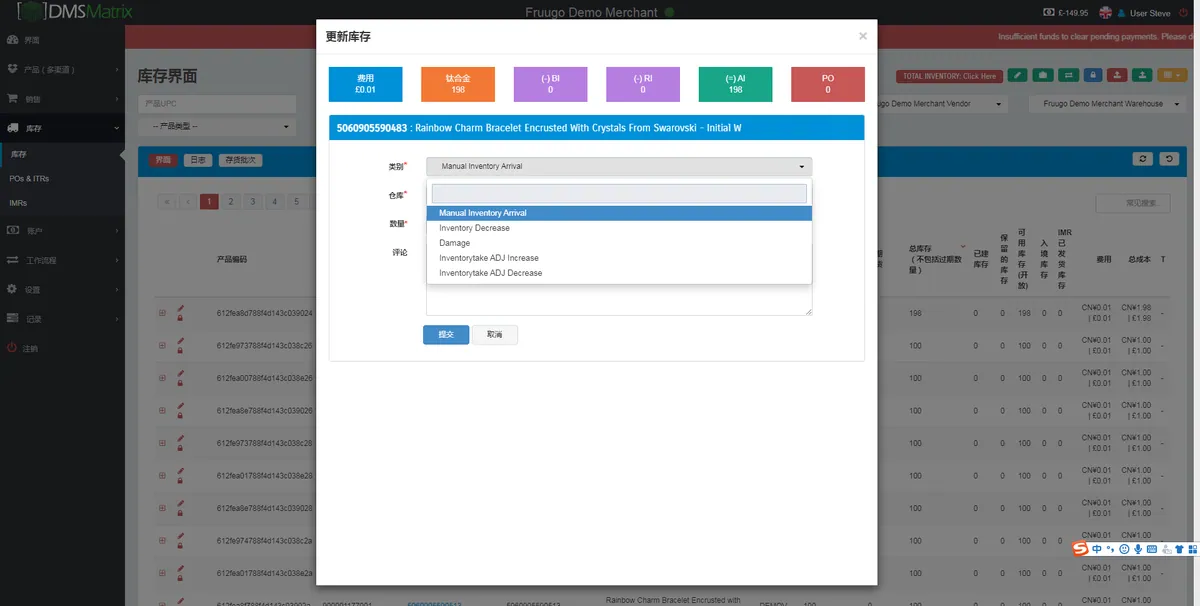Viewport: 1200px width, 606px height.
Task: Click the Sogou 中 language mode icon
Action: click(x=1097, y=549)
